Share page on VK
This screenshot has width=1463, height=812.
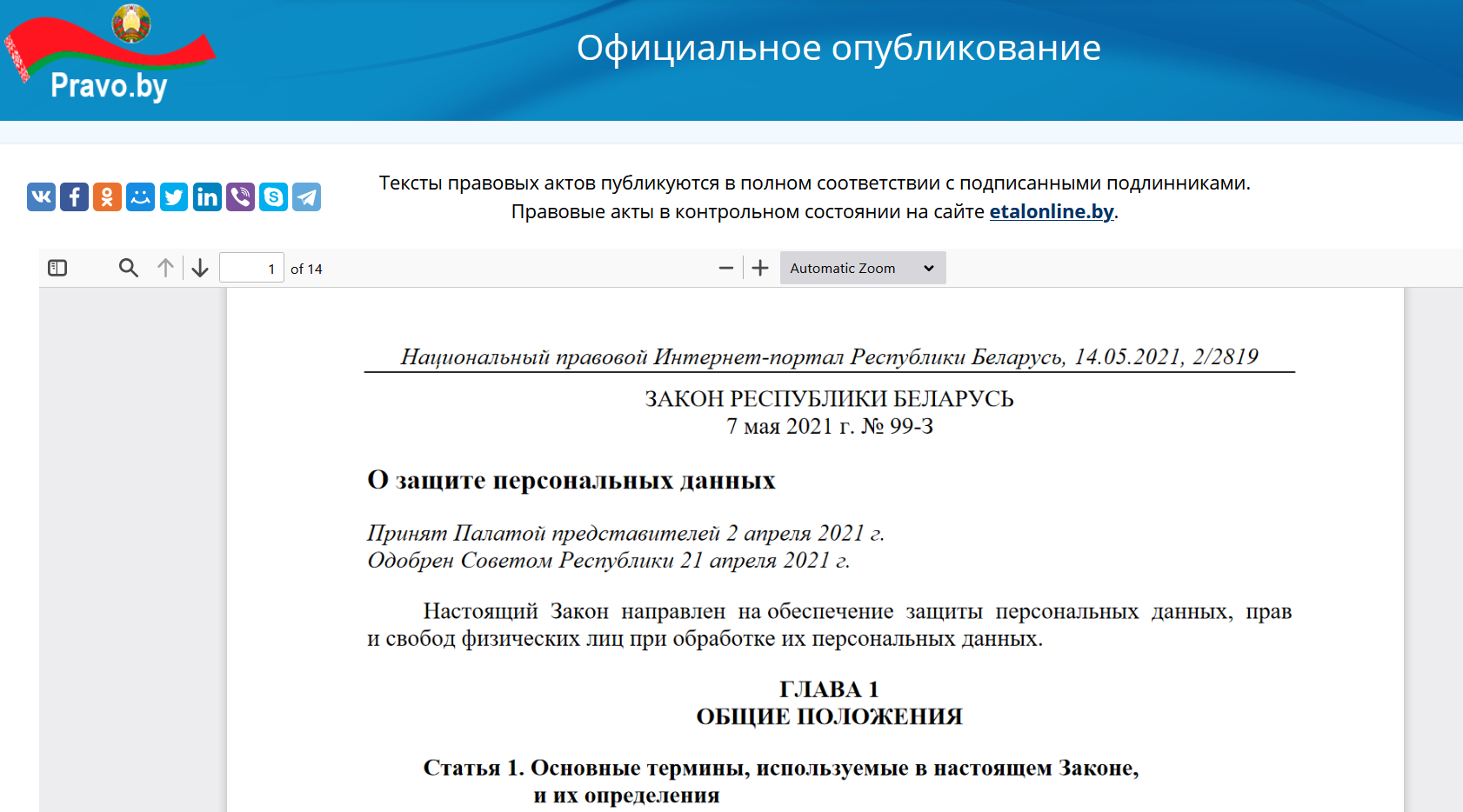pos(41,197)
